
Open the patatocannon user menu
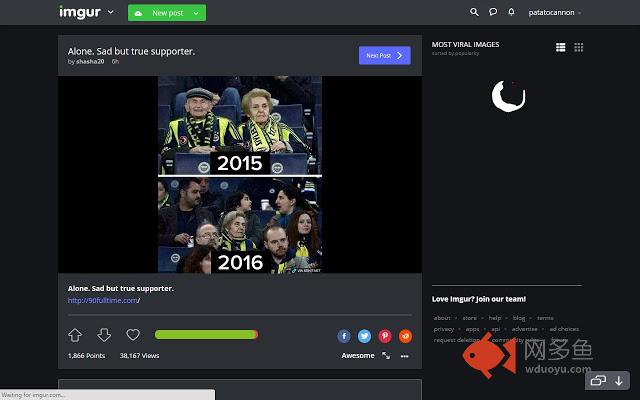554,13
